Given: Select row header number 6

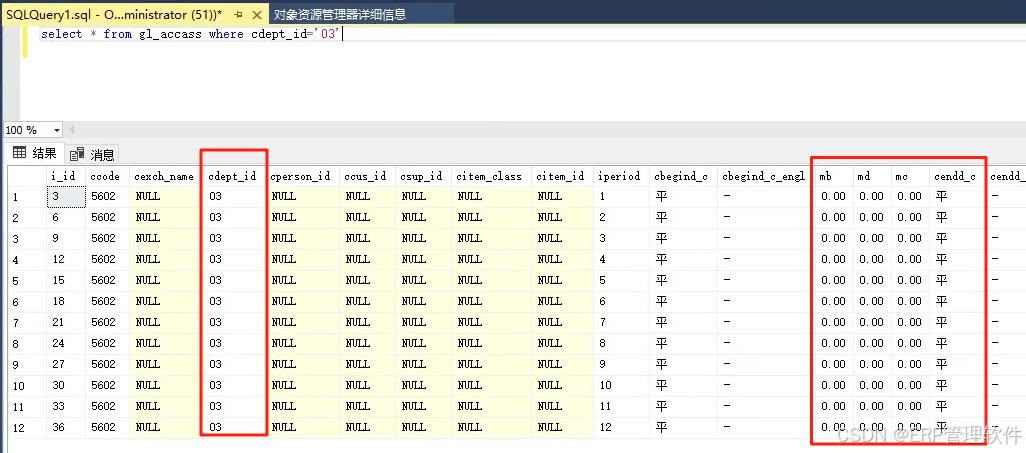Looking at the screenshot, I should pos(27,301).
